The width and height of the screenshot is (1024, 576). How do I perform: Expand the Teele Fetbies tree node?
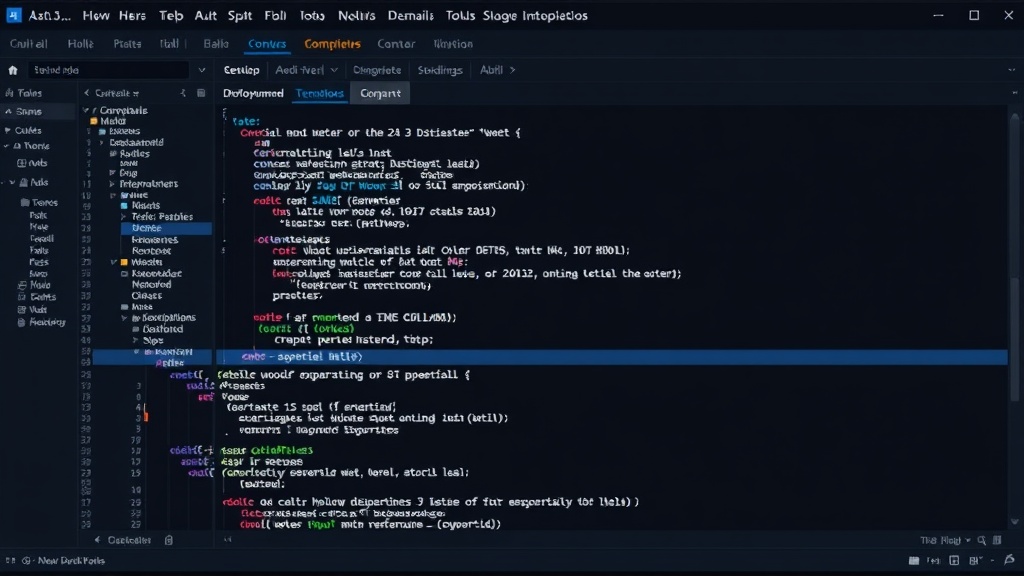[123, 217]
